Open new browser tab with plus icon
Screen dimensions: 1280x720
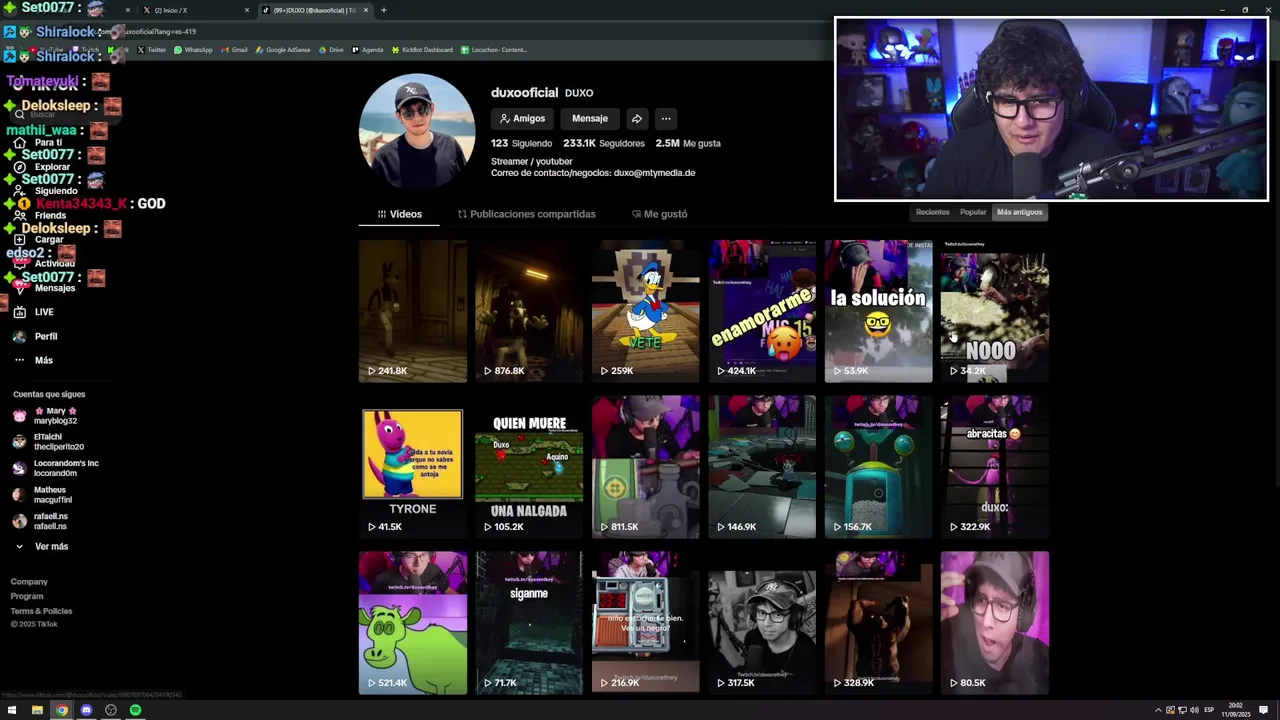tap(384, 10)
